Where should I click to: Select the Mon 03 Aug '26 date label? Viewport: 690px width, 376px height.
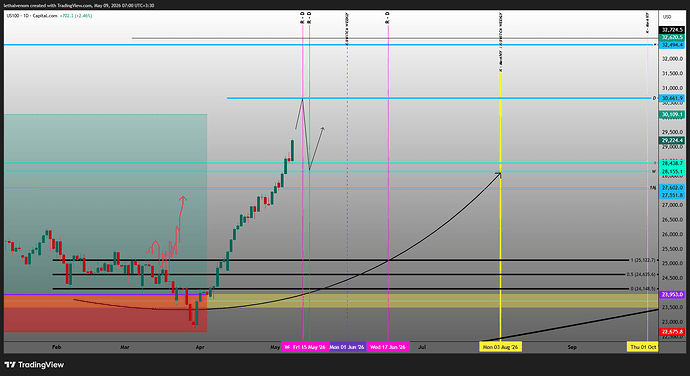tap(501, 347)
